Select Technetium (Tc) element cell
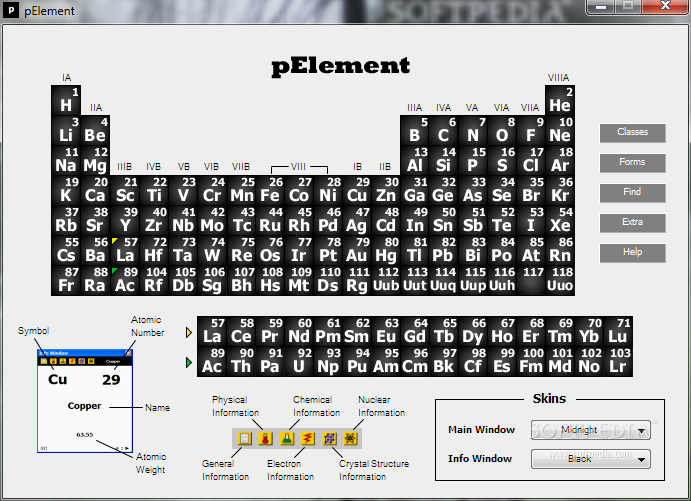Image resolution: width=691 pixels, height=501 pixels. coord(241,220)
